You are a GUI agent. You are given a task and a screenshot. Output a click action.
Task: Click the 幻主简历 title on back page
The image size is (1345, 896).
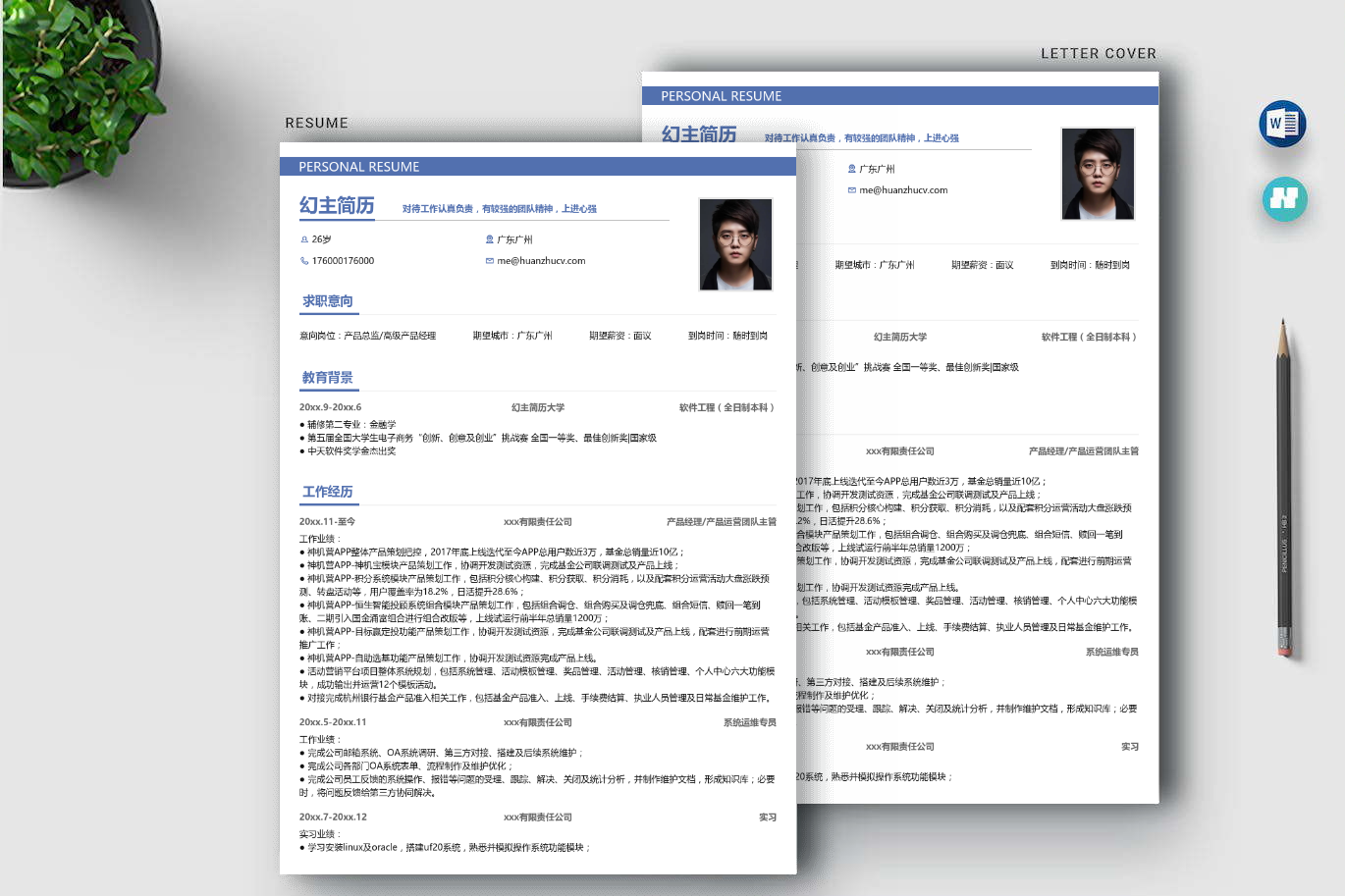coord(699,134)
